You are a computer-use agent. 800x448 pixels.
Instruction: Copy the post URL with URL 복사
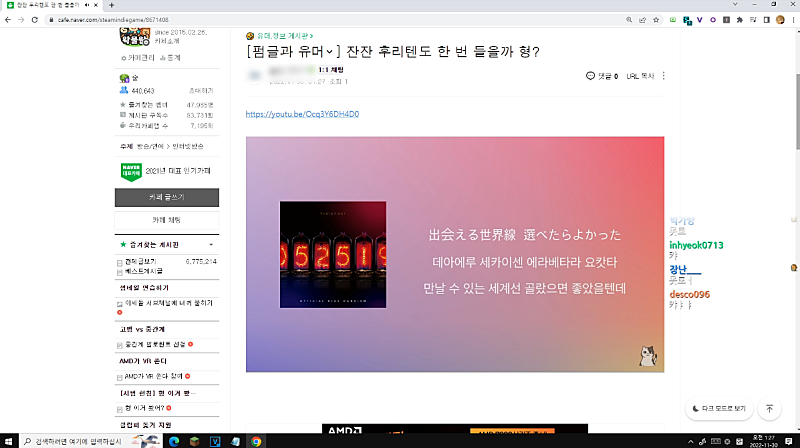pos(640,76)
